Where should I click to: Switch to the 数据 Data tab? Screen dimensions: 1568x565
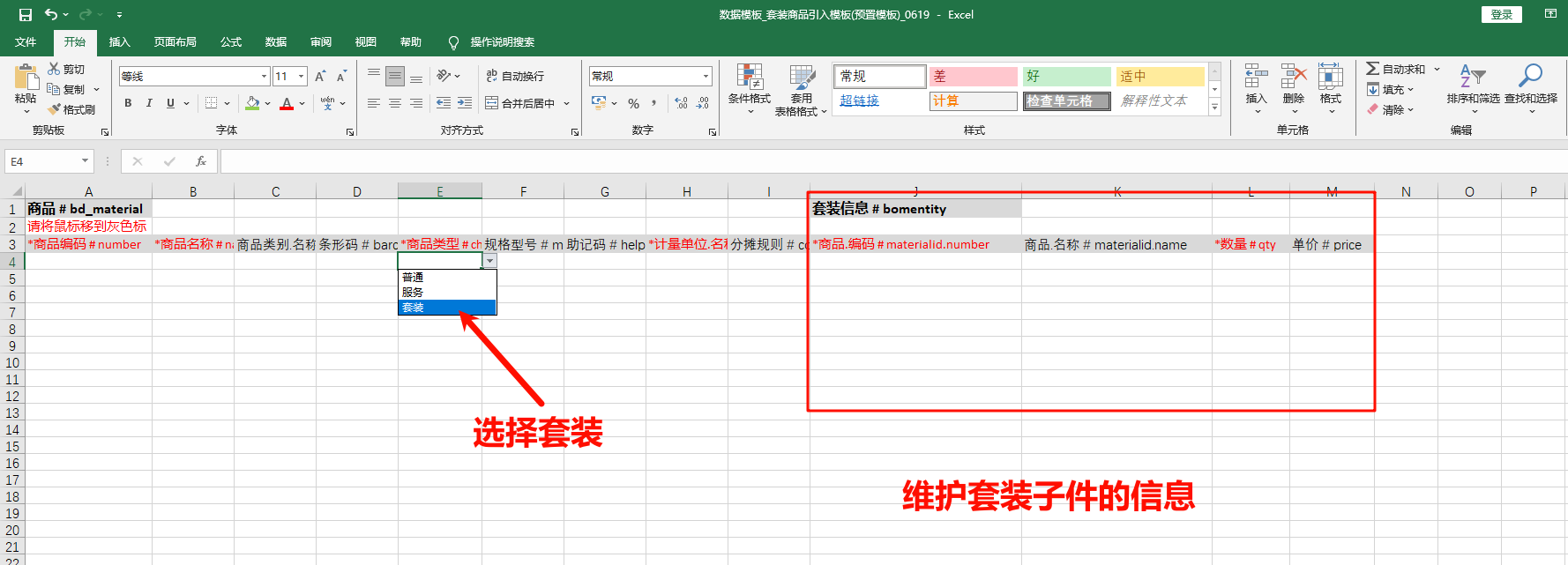click(x=276, y=41)
